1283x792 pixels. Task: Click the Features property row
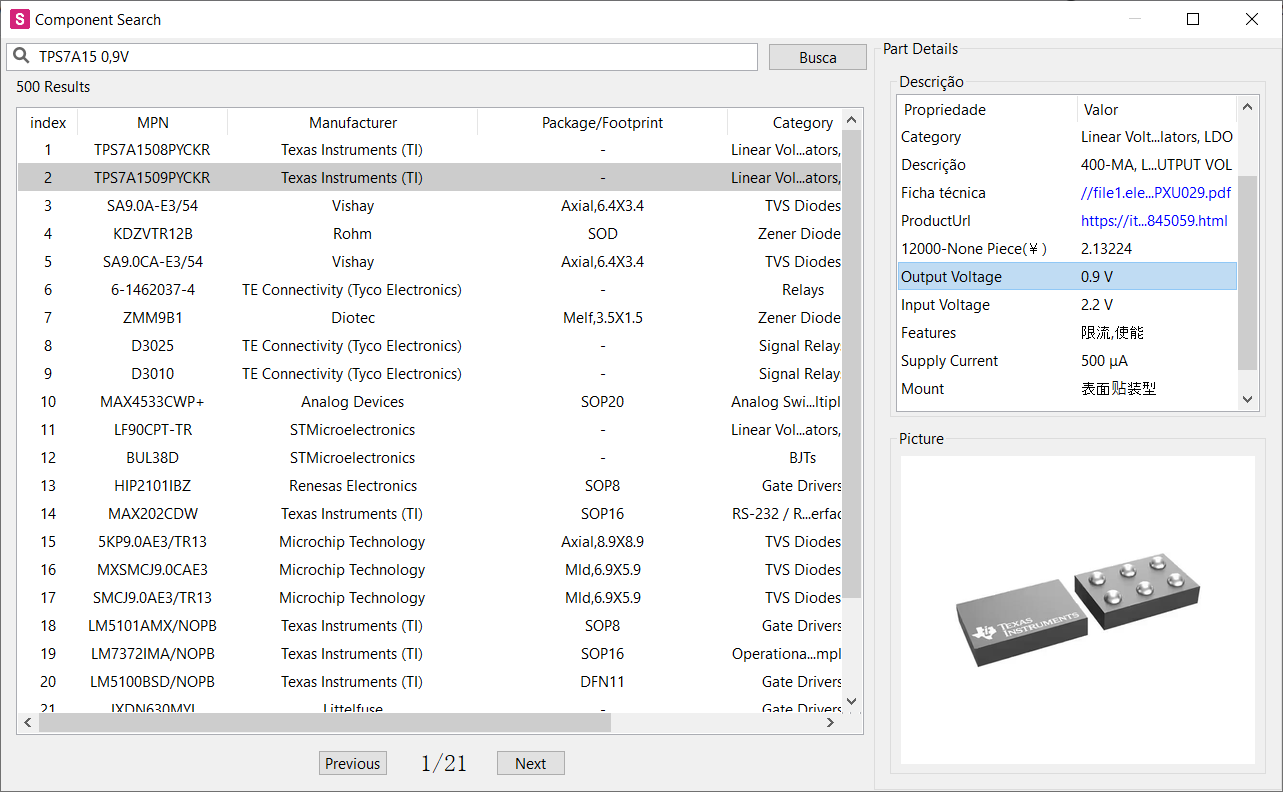[x=1067, y=333]
